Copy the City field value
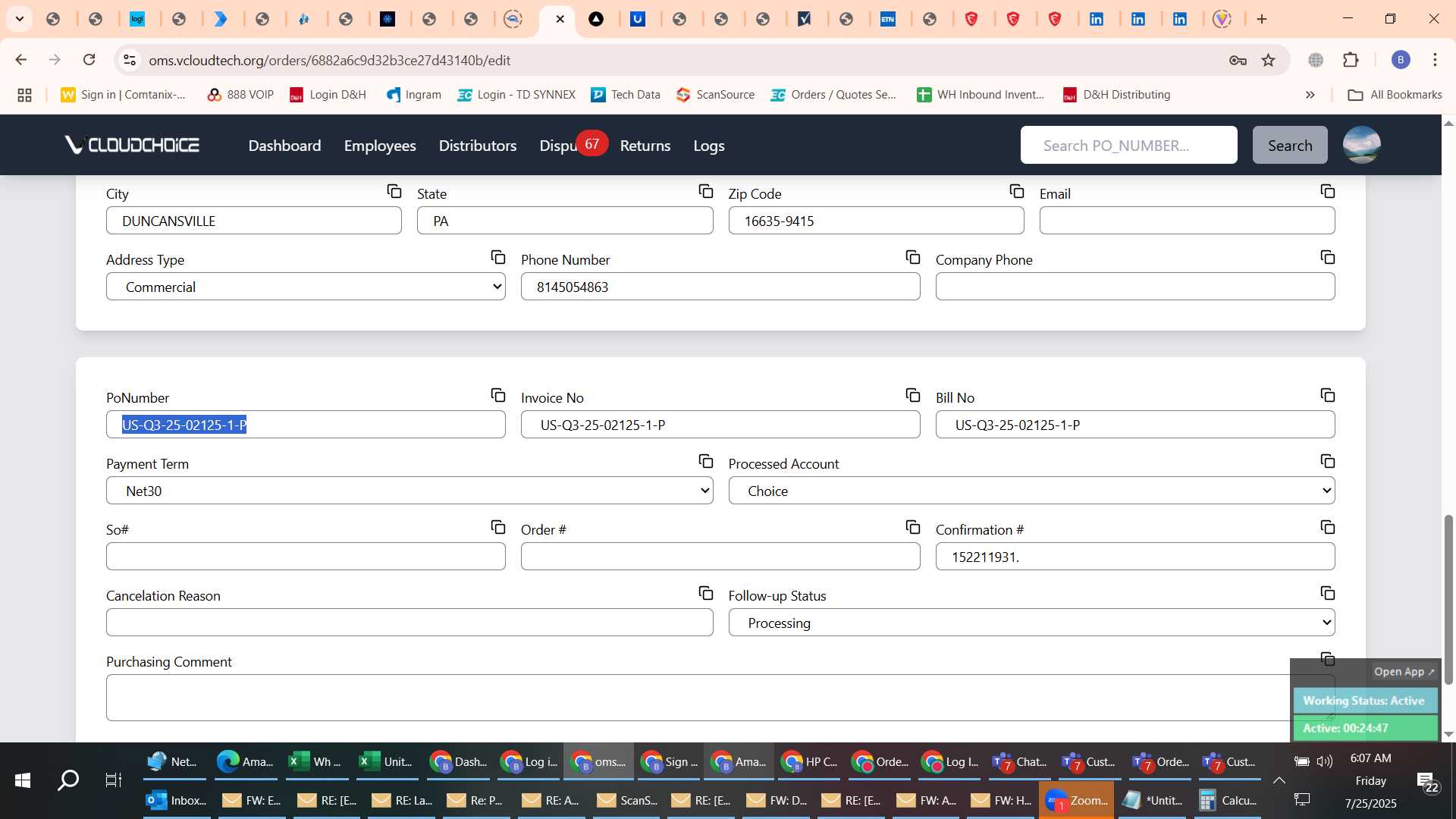Viewport: 1456px width, 819px height. [394, 191]
